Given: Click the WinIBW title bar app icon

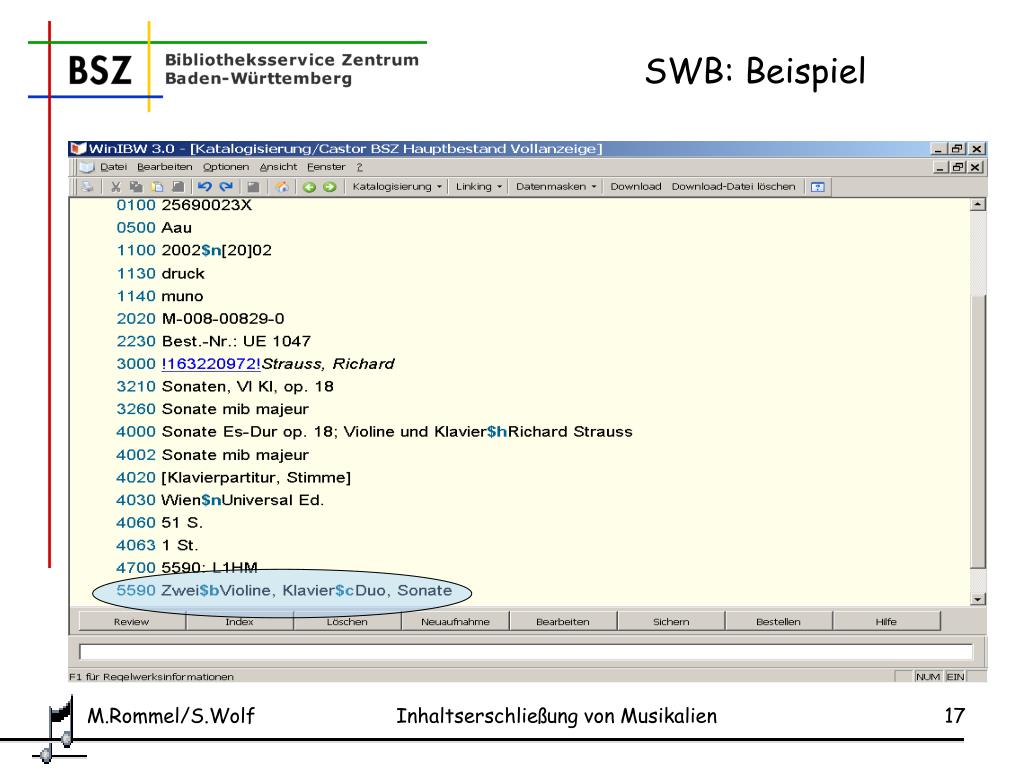Looking at the screenshot, I should (x=78, y=148).
